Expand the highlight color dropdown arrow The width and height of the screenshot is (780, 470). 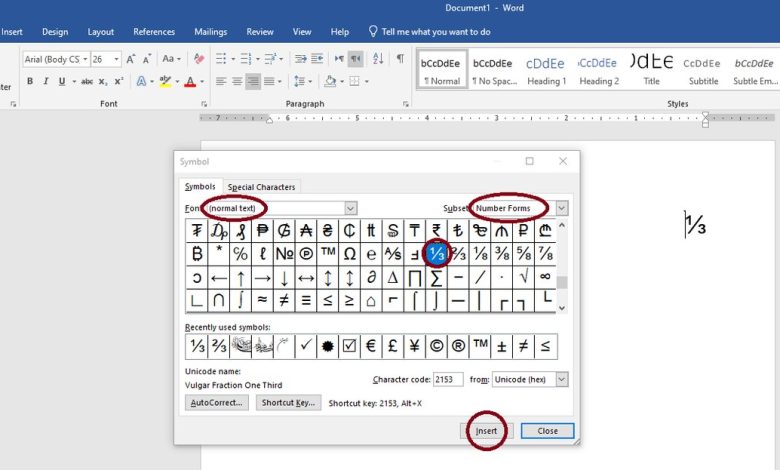[178, 81]
